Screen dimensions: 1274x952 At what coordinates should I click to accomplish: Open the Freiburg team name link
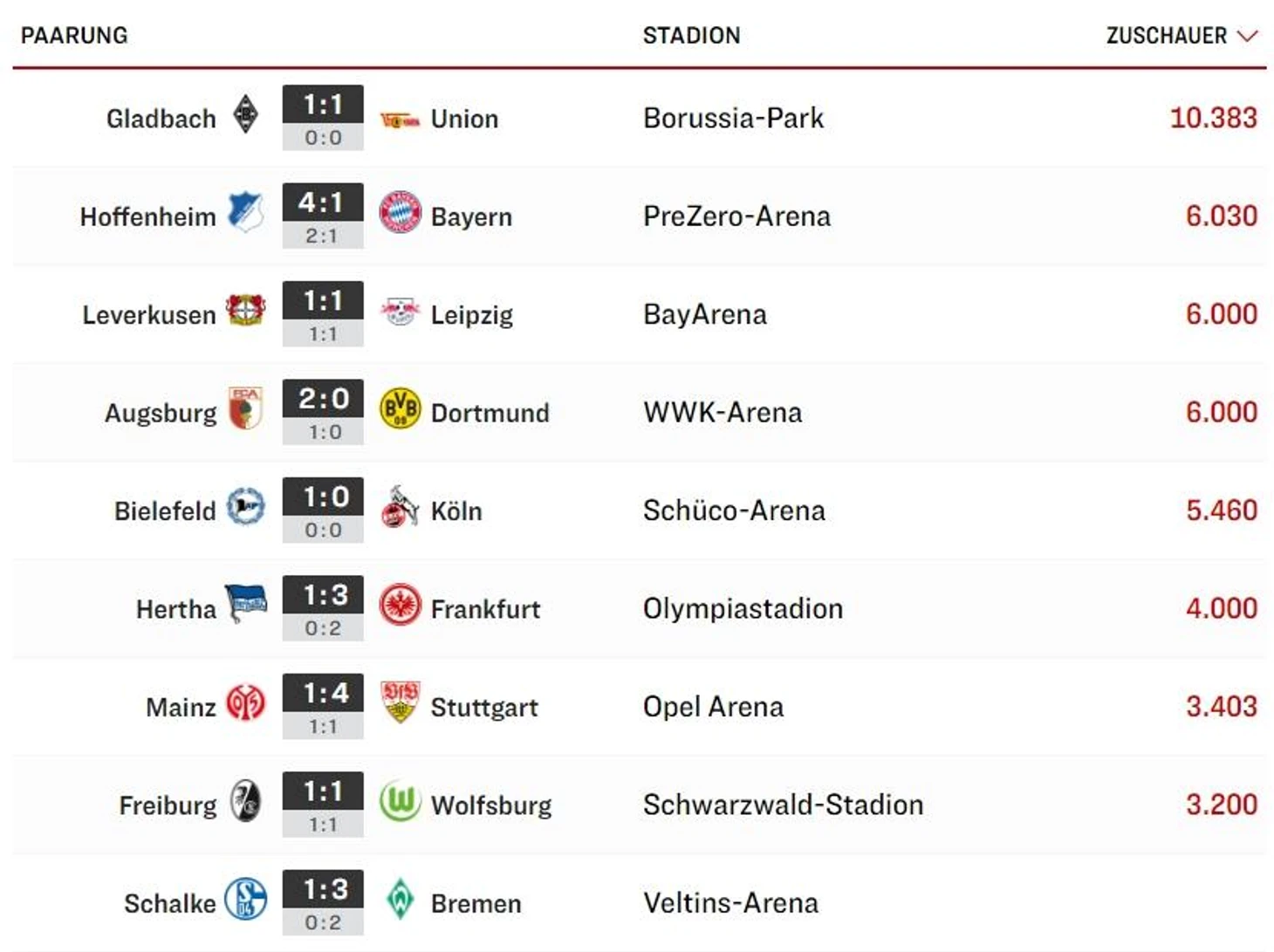pos(168,805)
